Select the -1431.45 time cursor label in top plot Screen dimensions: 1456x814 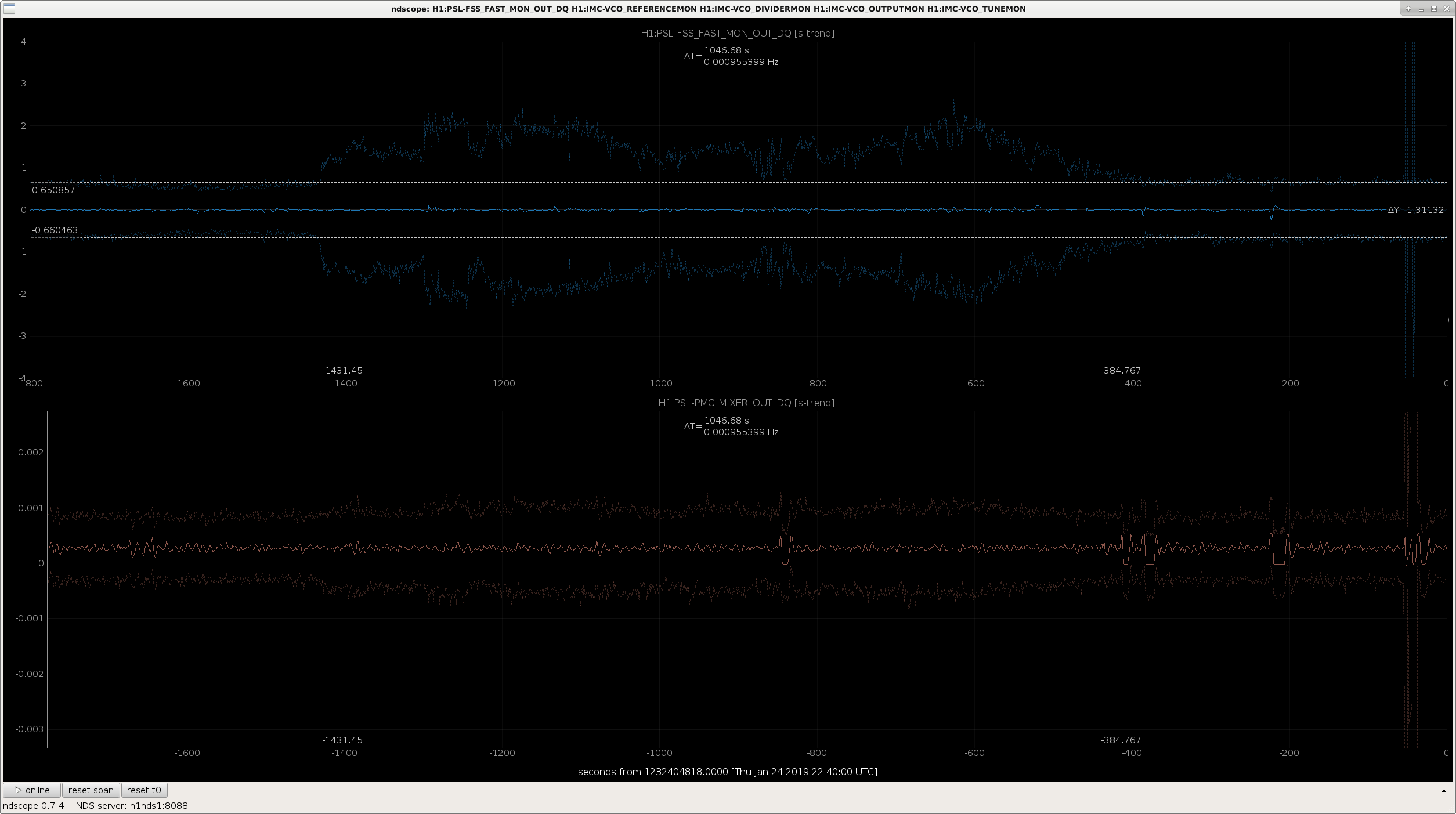342,371
